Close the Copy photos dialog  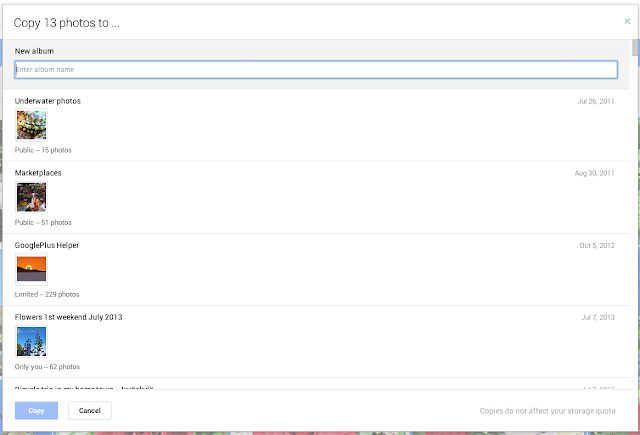pyautogui.click(x=627, y=20)
